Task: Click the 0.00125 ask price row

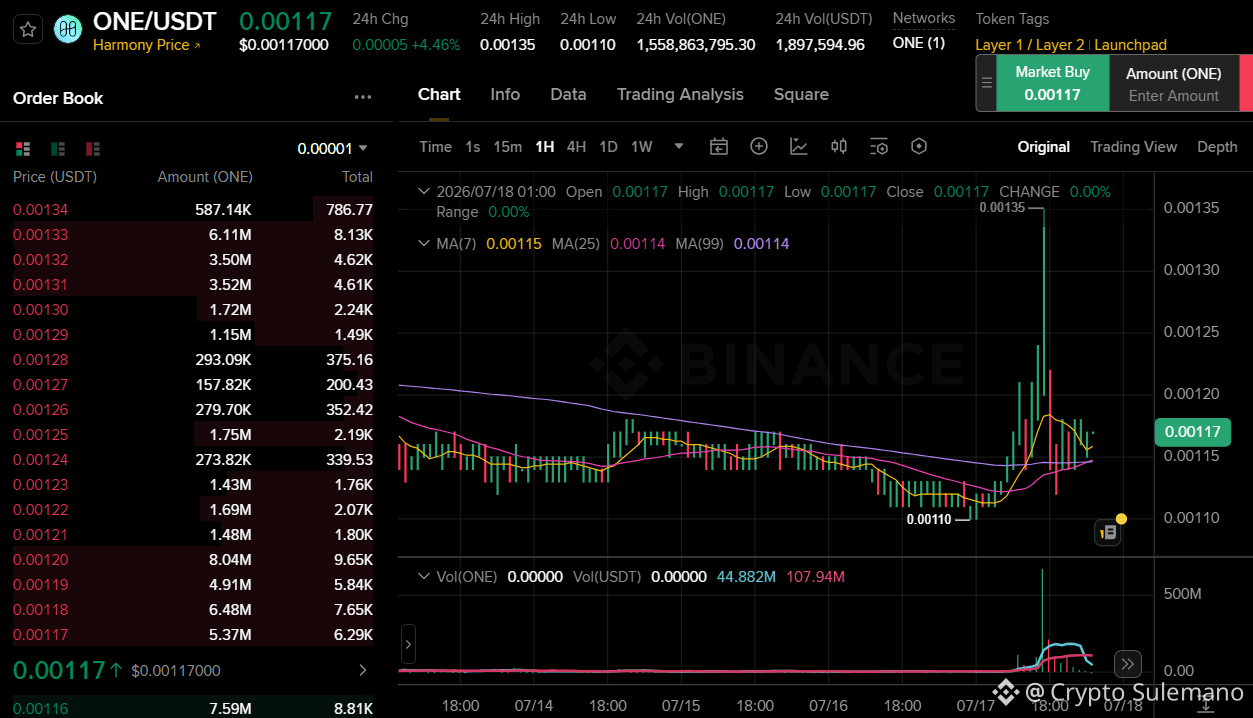Action: (193, 435)
